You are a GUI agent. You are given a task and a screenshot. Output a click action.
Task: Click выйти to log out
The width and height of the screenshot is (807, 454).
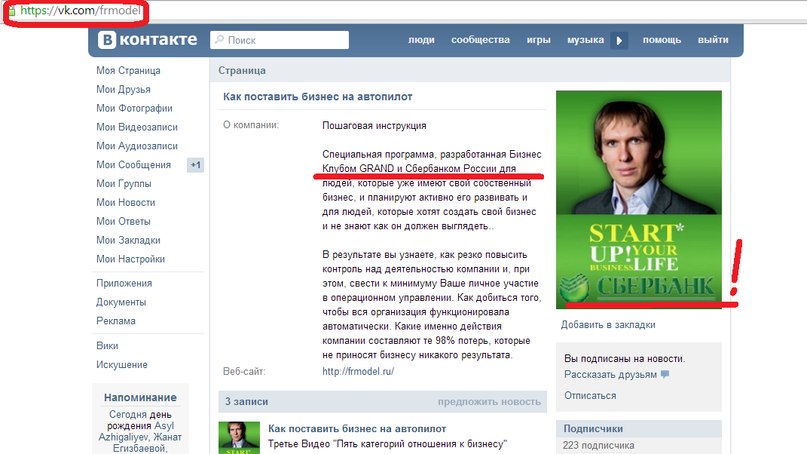[713, 40]
